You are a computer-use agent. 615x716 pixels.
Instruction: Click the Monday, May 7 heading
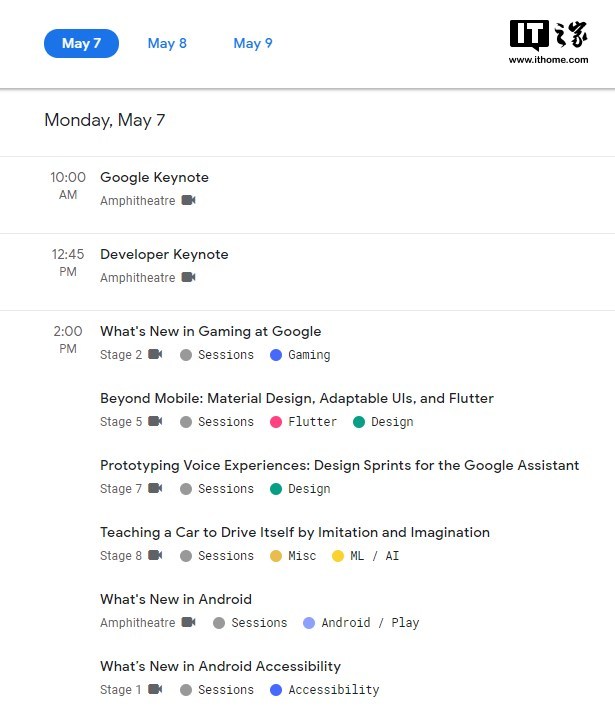pyautogui.click(x=105, y=121)
